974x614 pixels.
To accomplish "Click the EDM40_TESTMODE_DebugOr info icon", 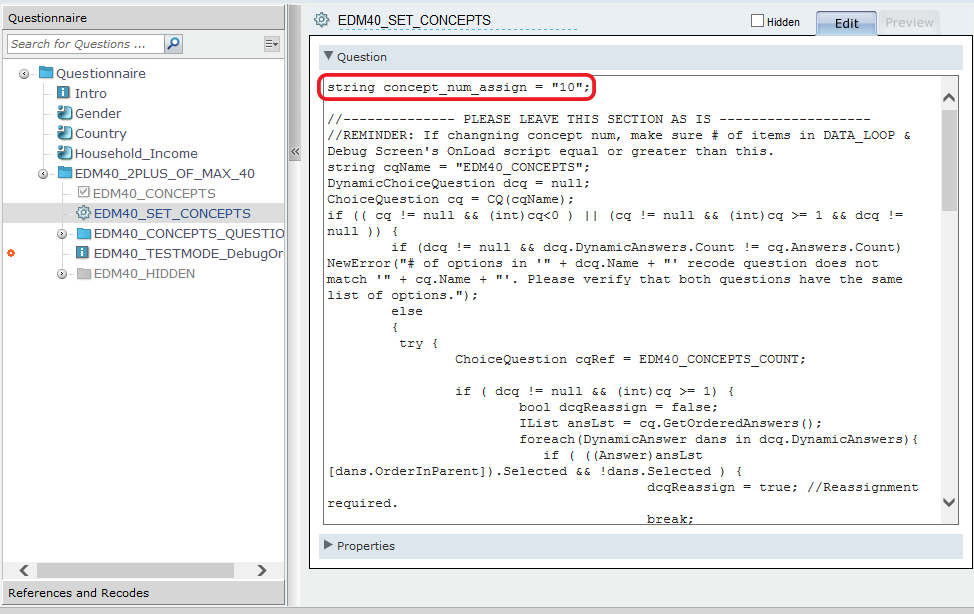I will click(82, 252).
